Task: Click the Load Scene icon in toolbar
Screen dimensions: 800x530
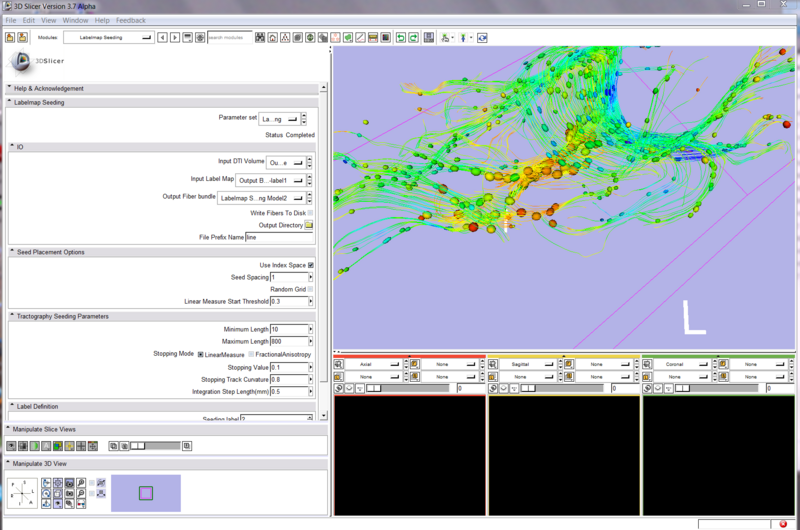Action: (x=9, y=37)
